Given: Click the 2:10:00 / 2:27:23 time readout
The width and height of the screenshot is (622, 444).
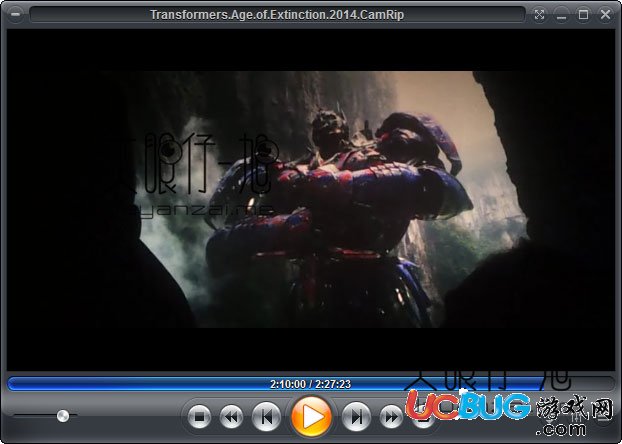Looking at the screenshot, I should (311, 384).
